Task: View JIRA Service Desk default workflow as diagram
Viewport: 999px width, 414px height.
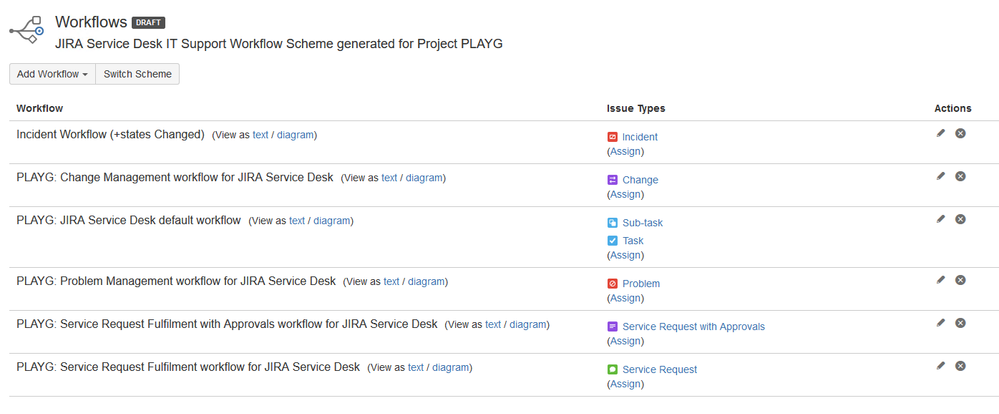Action: (331, 220)
